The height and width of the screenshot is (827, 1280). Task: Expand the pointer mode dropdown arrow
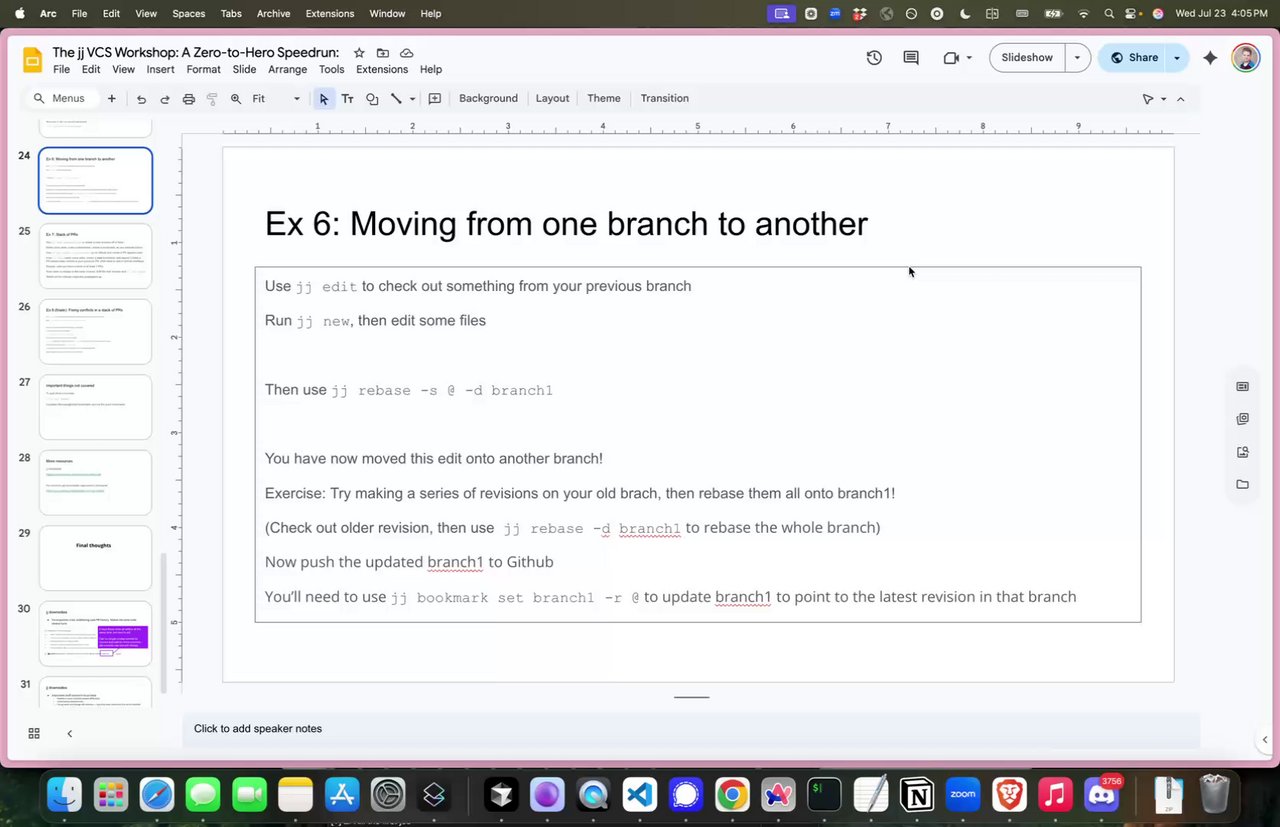(x=1163, y=99)
